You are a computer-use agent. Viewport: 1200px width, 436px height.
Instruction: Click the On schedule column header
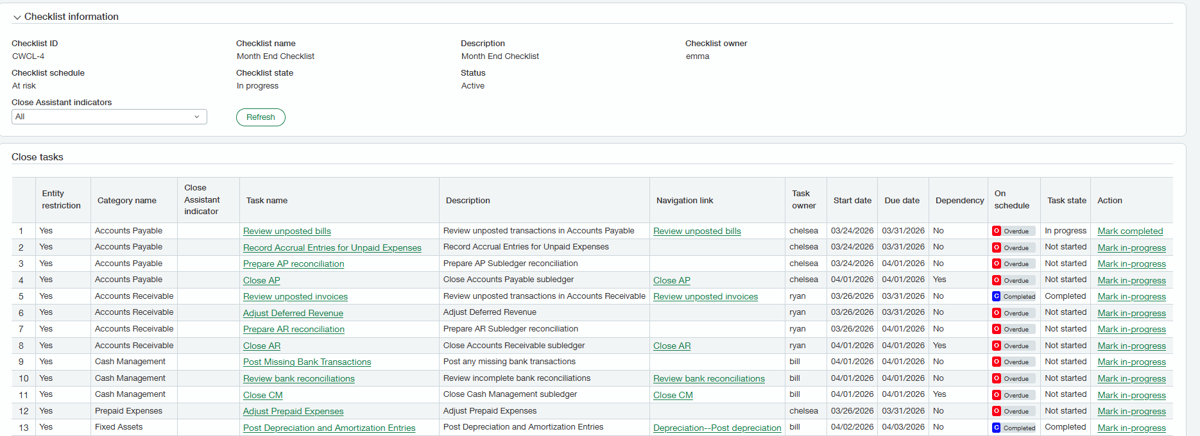[1012, 200]
